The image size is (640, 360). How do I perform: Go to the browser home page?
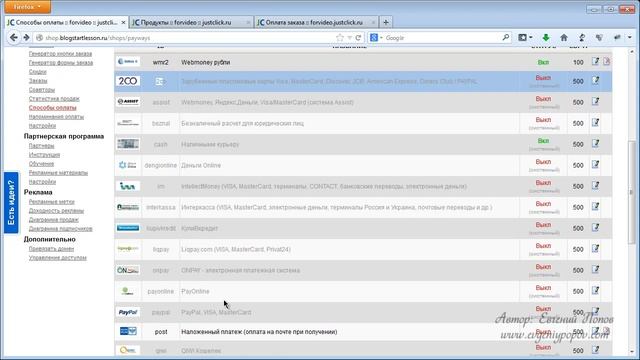(x=564, y=38)
